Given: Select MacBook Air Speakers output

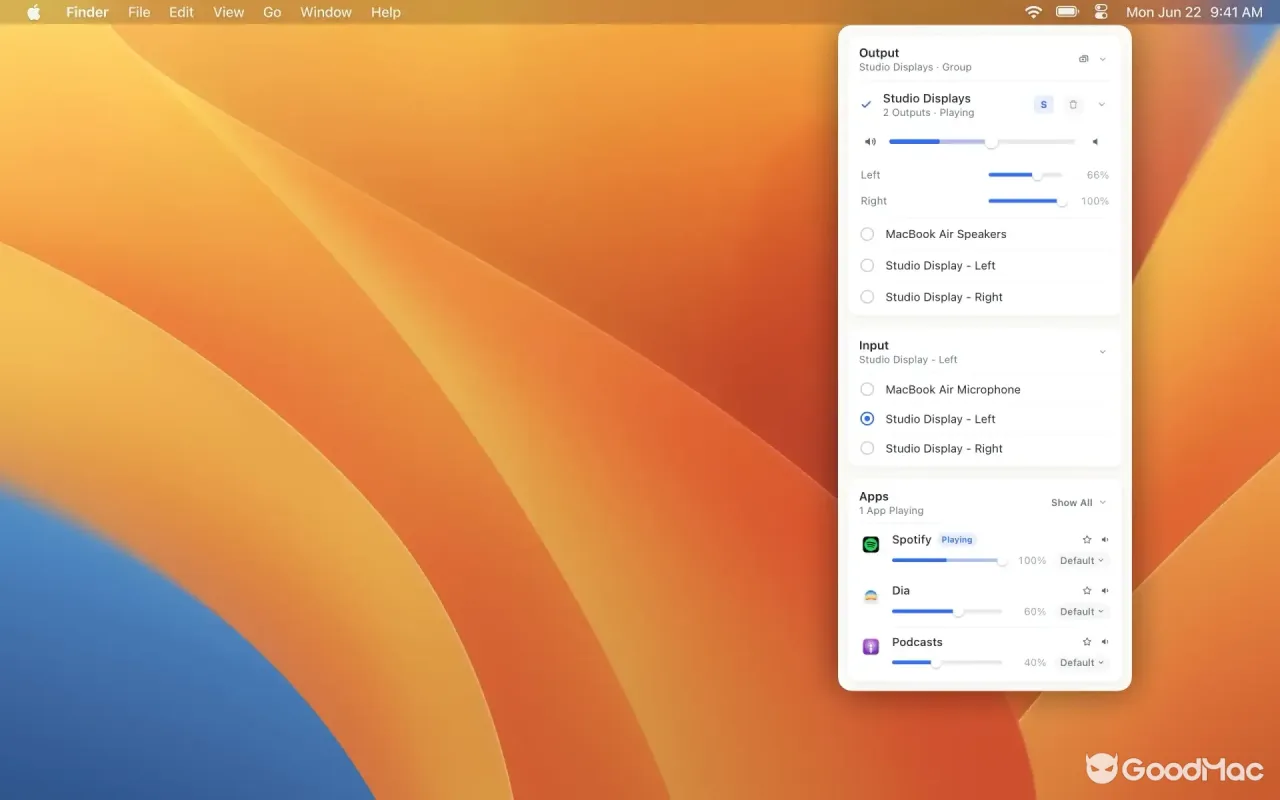Looking at the screenshot, I should point(985,234).
